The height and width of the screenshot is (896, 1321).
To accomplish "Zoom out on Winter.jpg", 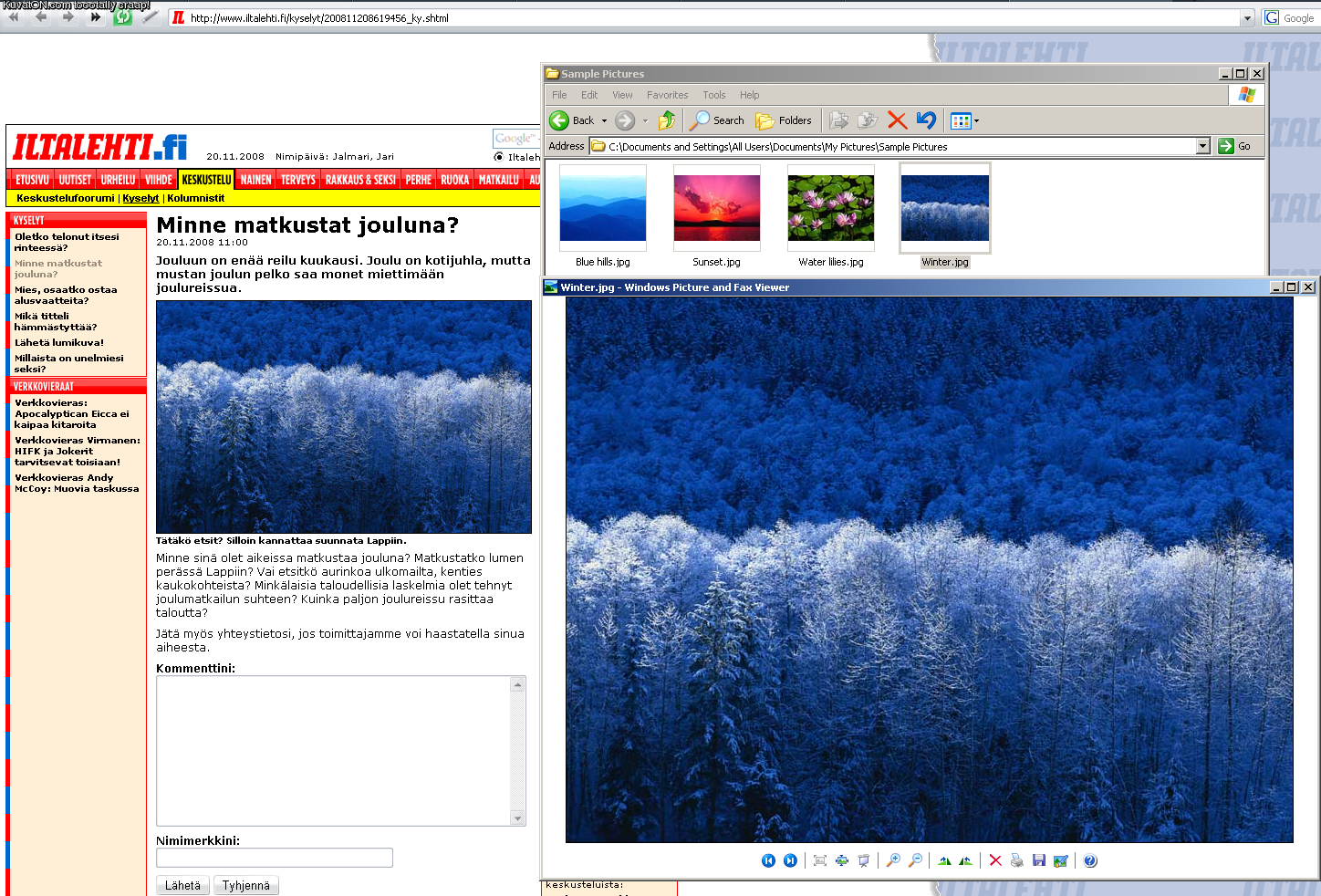I will coord(915,860).
